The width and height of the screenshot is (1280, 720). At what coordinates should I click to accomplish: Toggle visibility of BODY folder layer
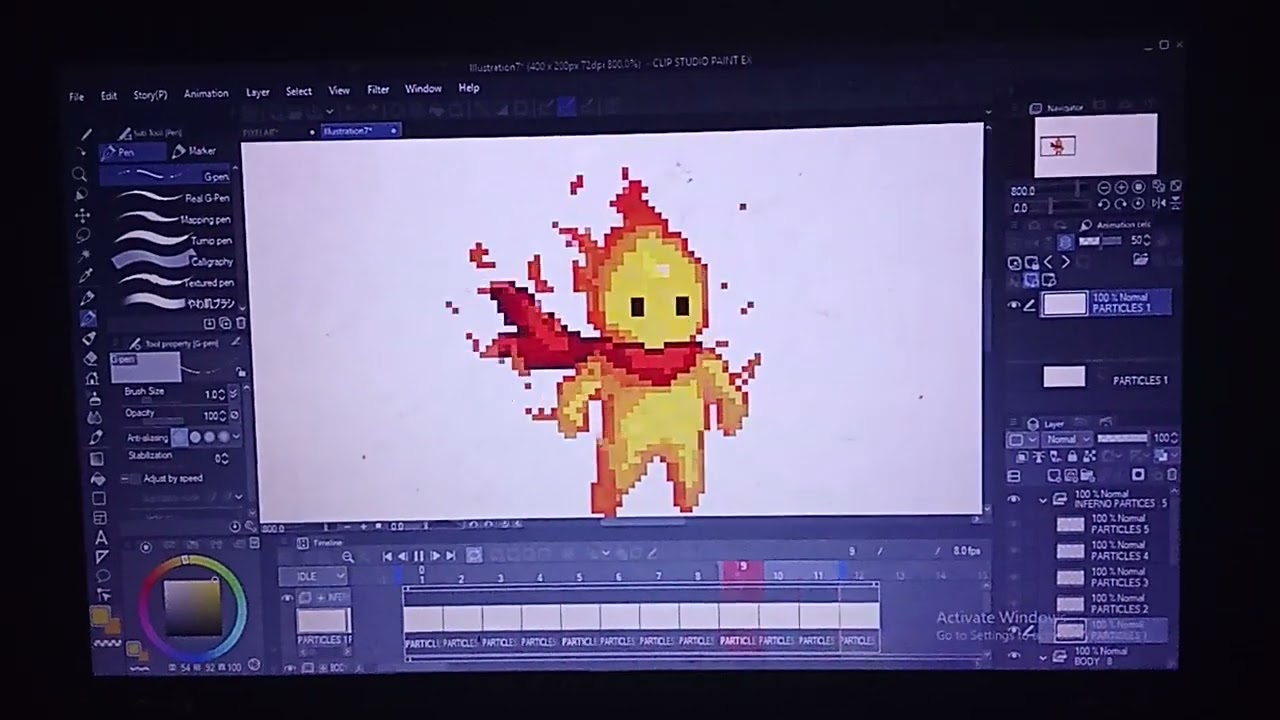click(x=1014, y=655)
